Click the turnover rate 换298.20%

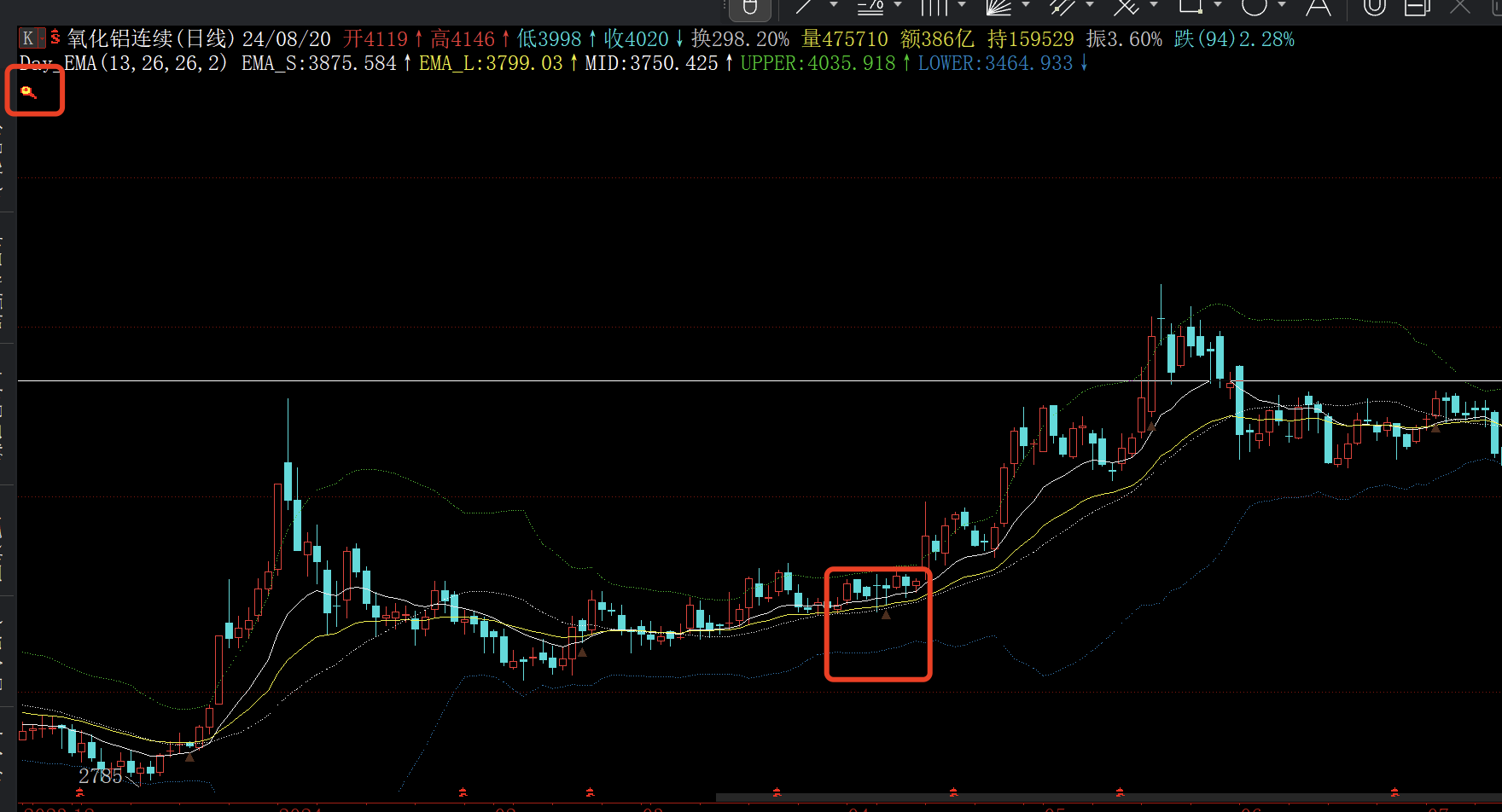741,39
